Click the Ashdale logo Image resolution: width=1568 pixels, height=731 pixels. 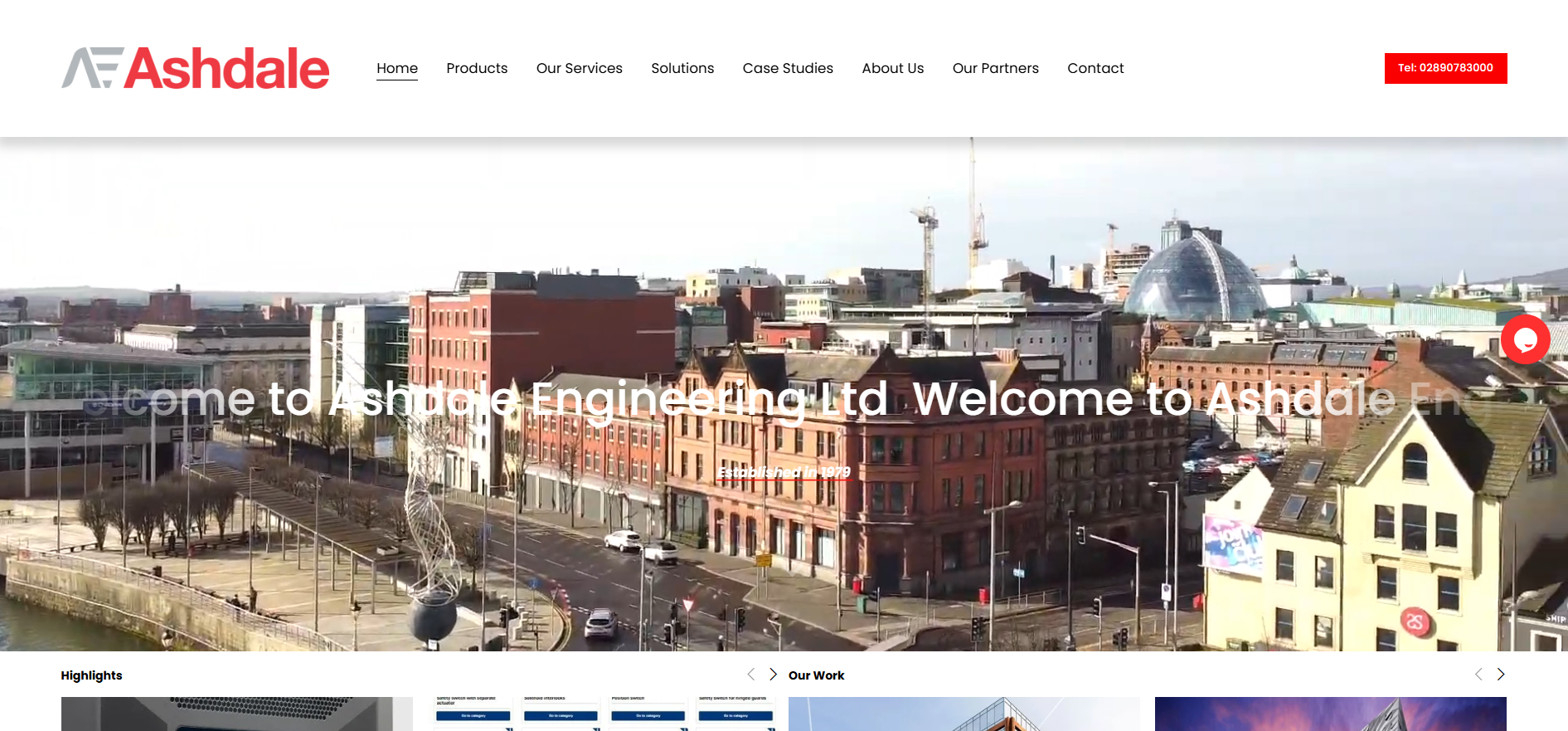coord(196,68)
